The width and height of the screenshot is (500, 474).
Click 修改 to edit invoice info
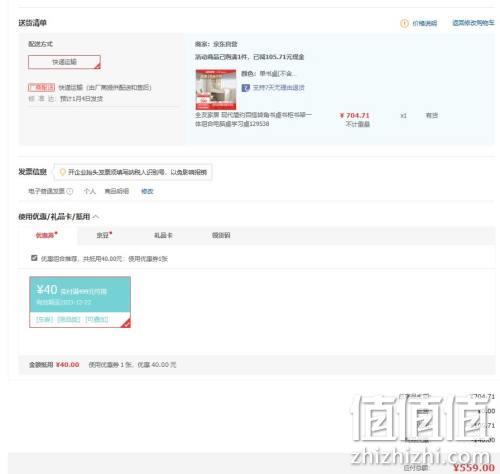[147, 191]
